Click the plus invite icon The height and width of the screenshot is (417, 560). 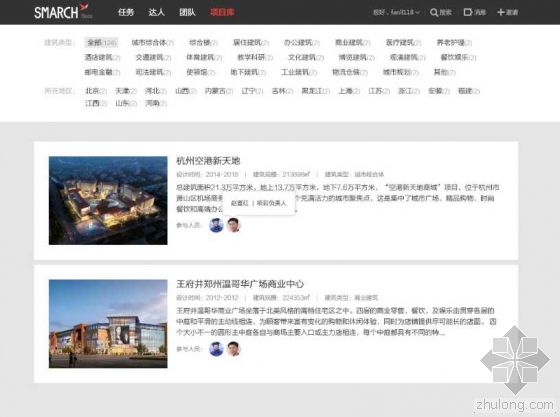(500, 12)
